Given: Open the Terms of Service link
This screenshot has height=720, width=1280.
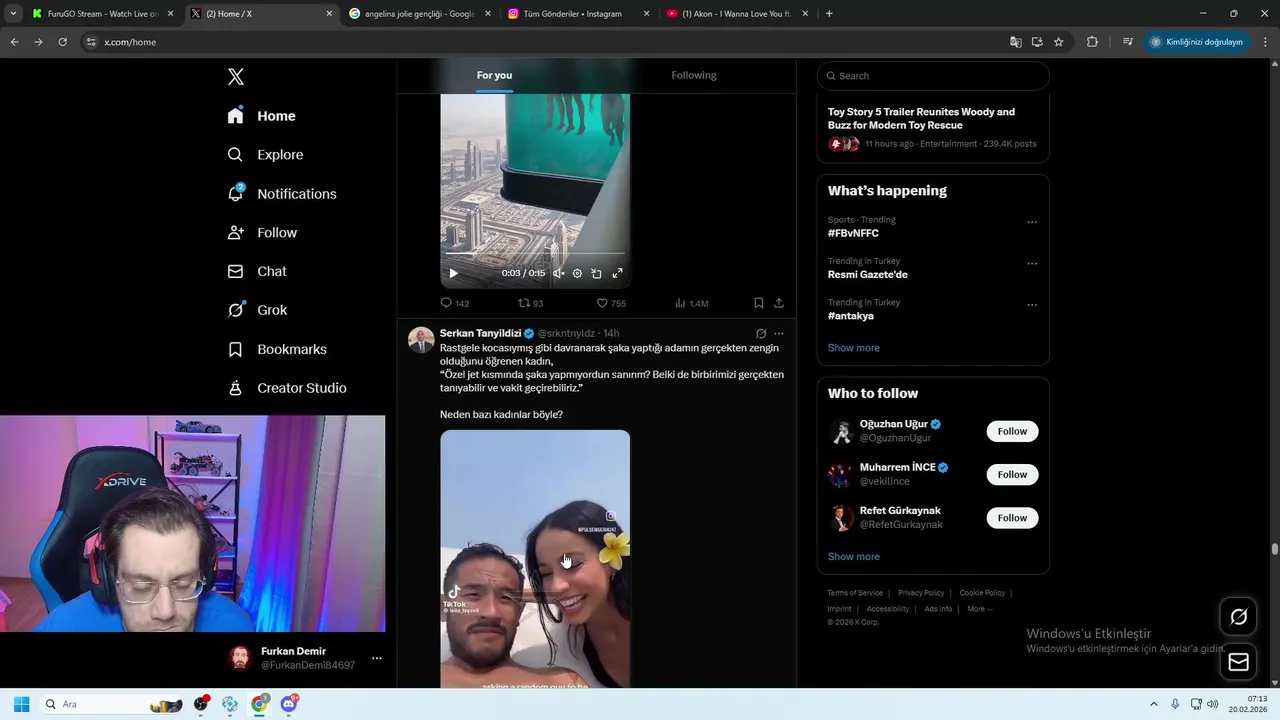Looking at the screenshot, I should pyautogui.click(x=855, y=593).
